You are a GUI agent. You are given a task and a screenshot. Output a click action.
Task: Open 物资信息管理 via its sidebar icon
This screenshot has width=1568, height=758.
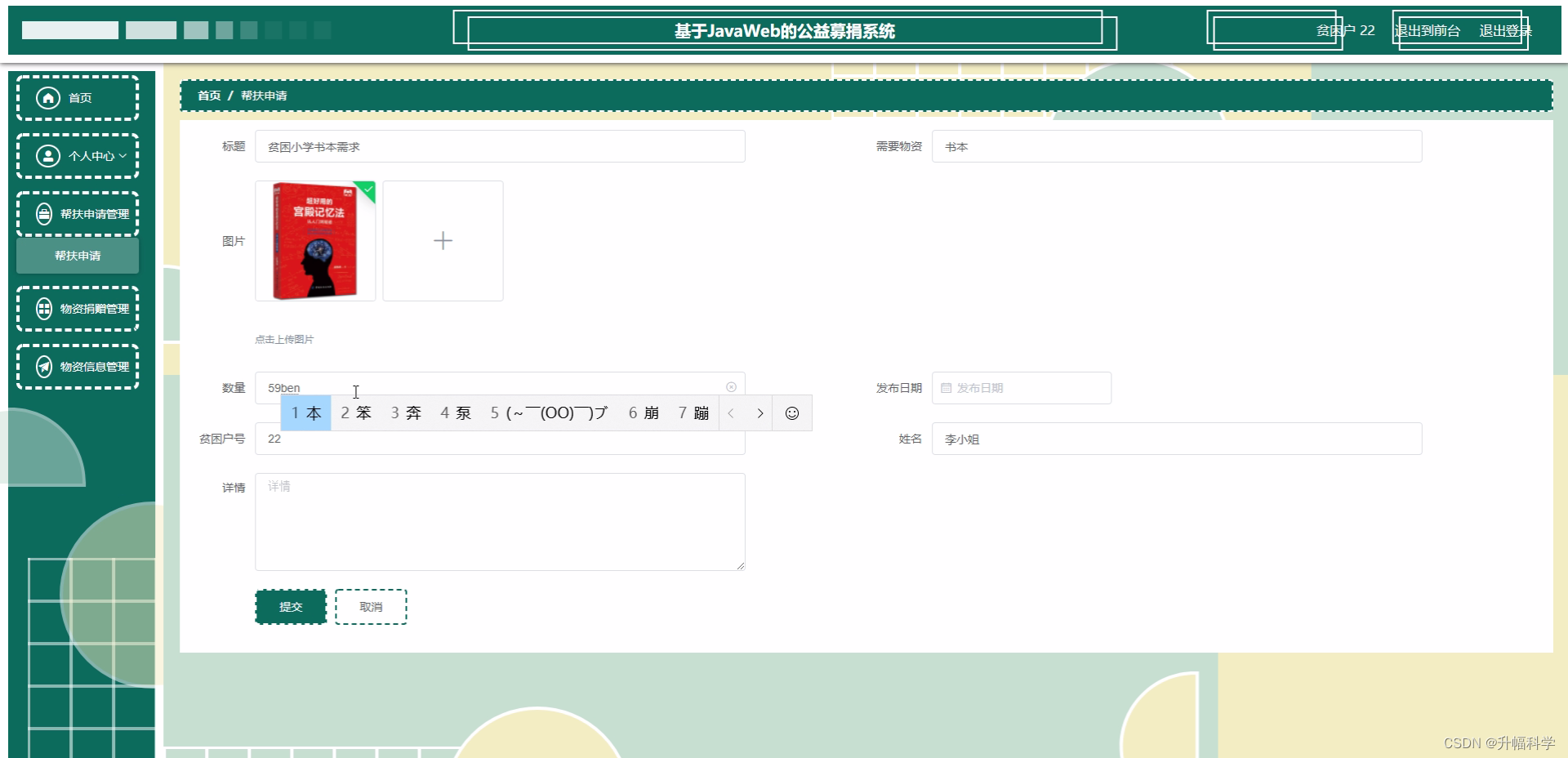[x=43, y=366]
